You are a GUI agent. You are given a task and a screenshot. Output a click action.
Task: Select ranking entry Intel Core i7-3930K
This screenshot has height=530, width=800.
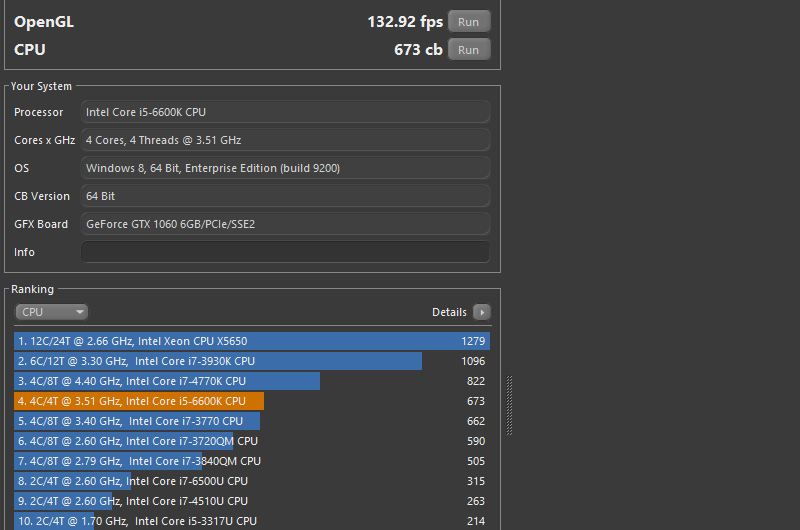[252, 361]
